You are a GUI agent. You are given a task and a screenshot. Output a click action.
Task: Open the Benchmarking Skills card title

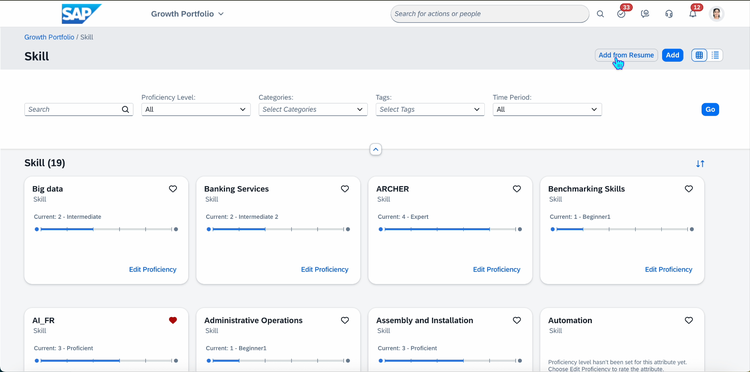(586, 189)
